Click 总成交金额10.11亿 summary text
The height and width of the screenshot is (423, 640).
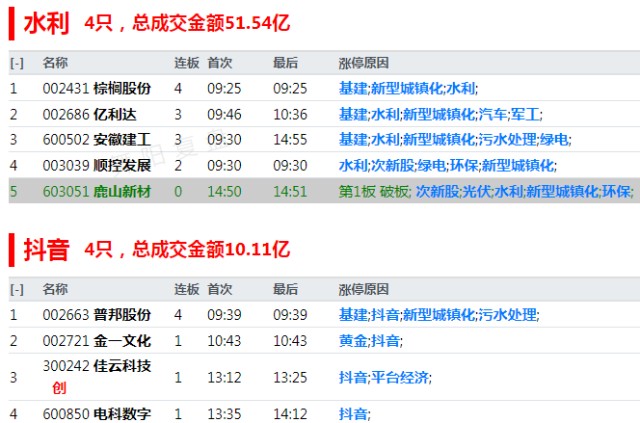(211, 249)
